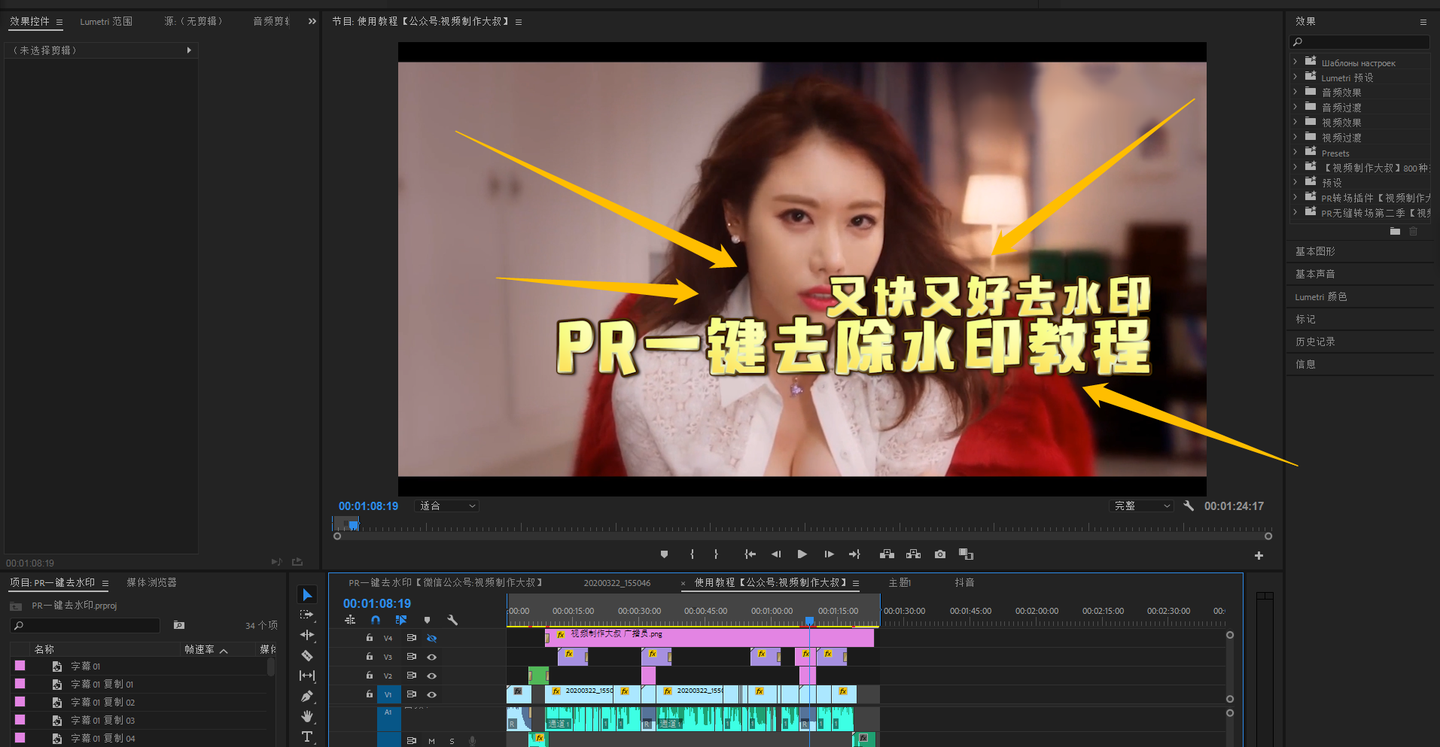
Task: Open the 基本声音 panel
Action: [1315, 274]
